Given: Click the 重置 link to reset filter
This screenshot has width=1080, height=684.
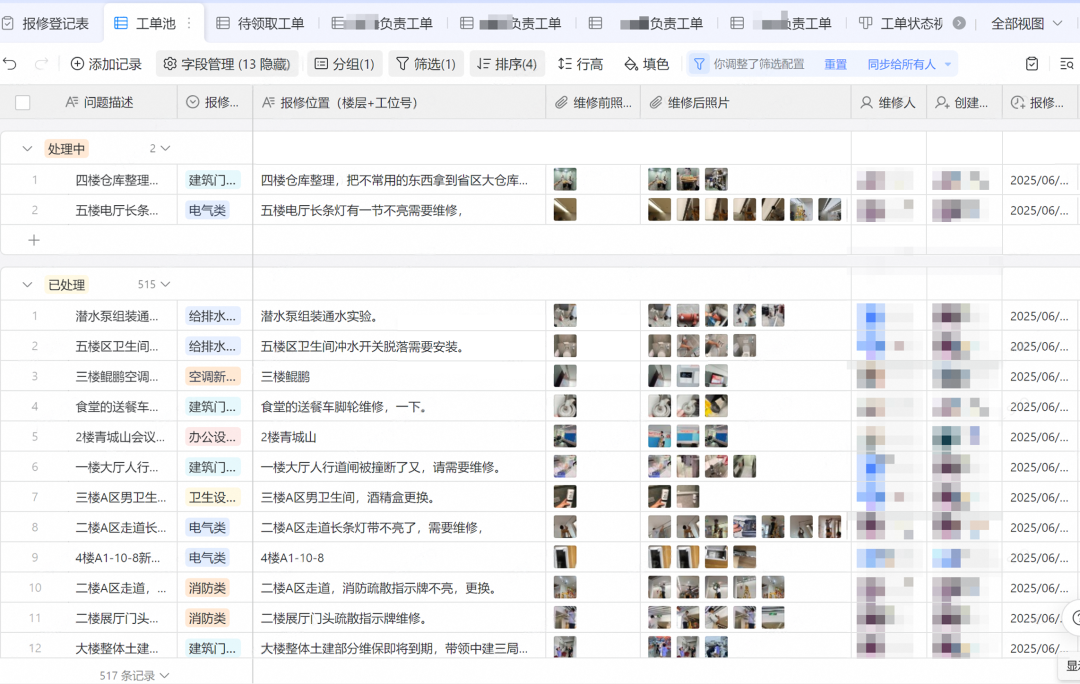Looking at the screenshot, I should coord(835,64).
